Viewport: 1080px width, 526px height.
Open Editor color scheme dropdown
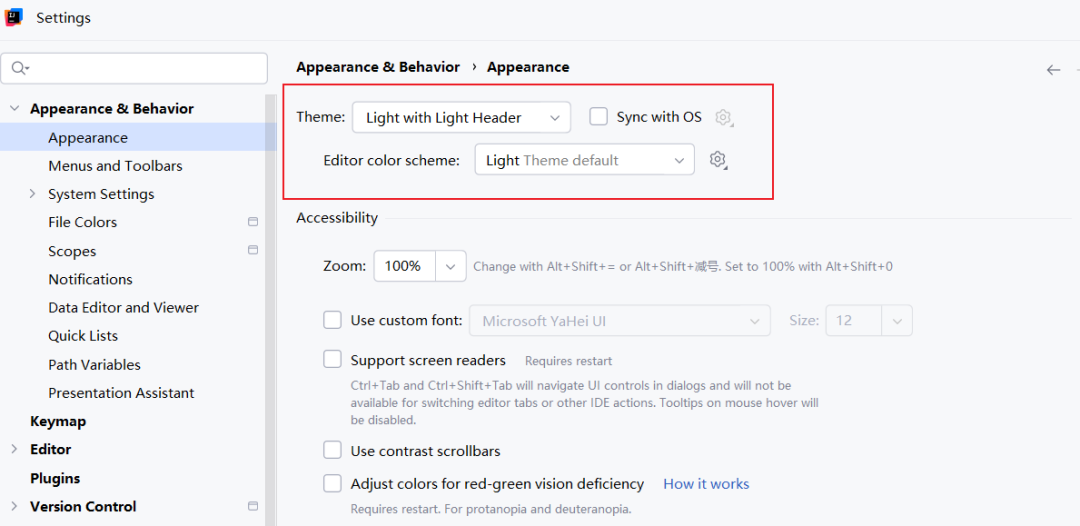(x=584, y=160)
